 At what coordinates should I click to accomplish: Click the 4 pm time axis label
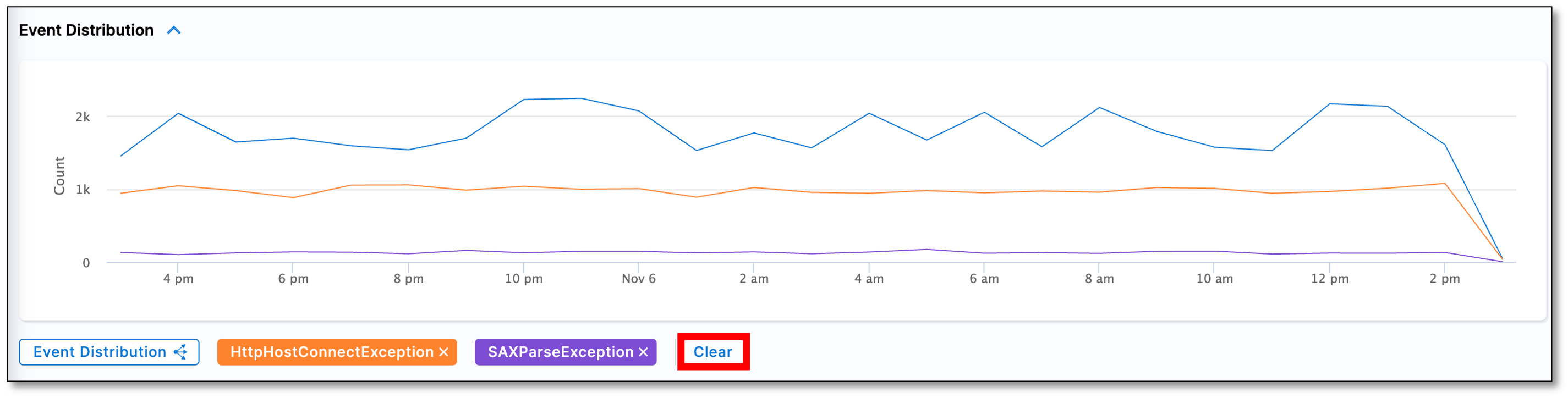(x=178, y=279)
